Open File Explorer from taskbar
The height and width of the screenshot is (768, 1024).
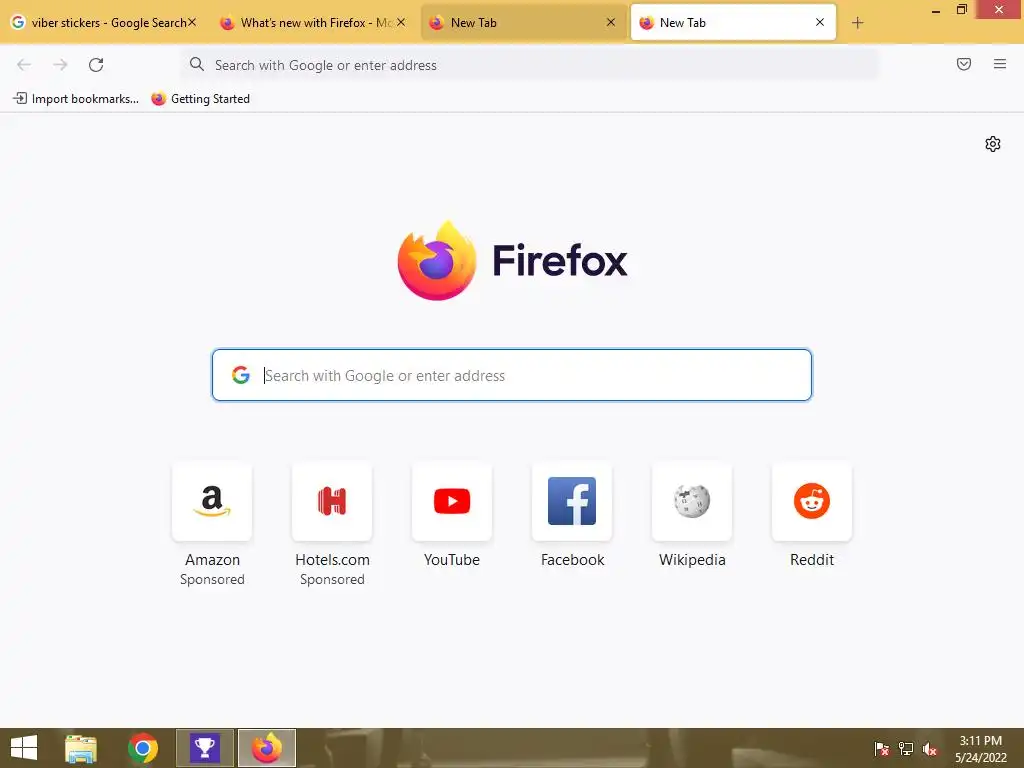[x=81, y=748]
